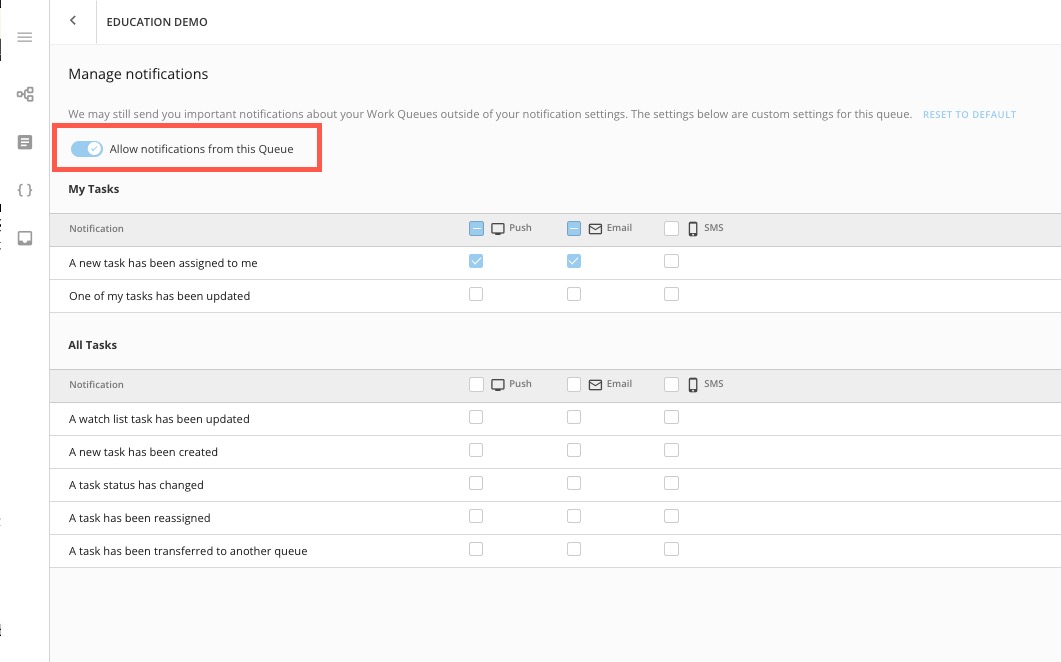The image size is (1061, 662).
Task: Uncheck Push for new task assigned to me
Action: pos(476,262)
